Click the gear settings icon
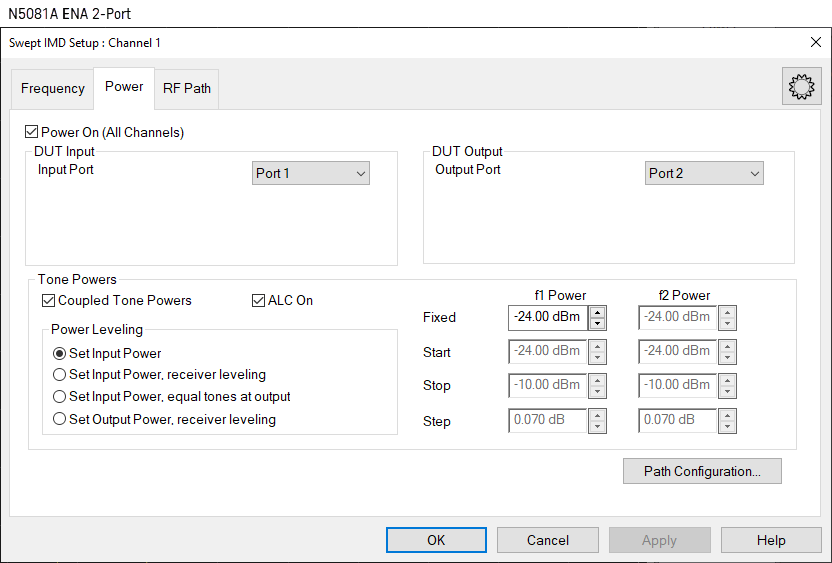 pyautogui.click(x=800, y=87)
